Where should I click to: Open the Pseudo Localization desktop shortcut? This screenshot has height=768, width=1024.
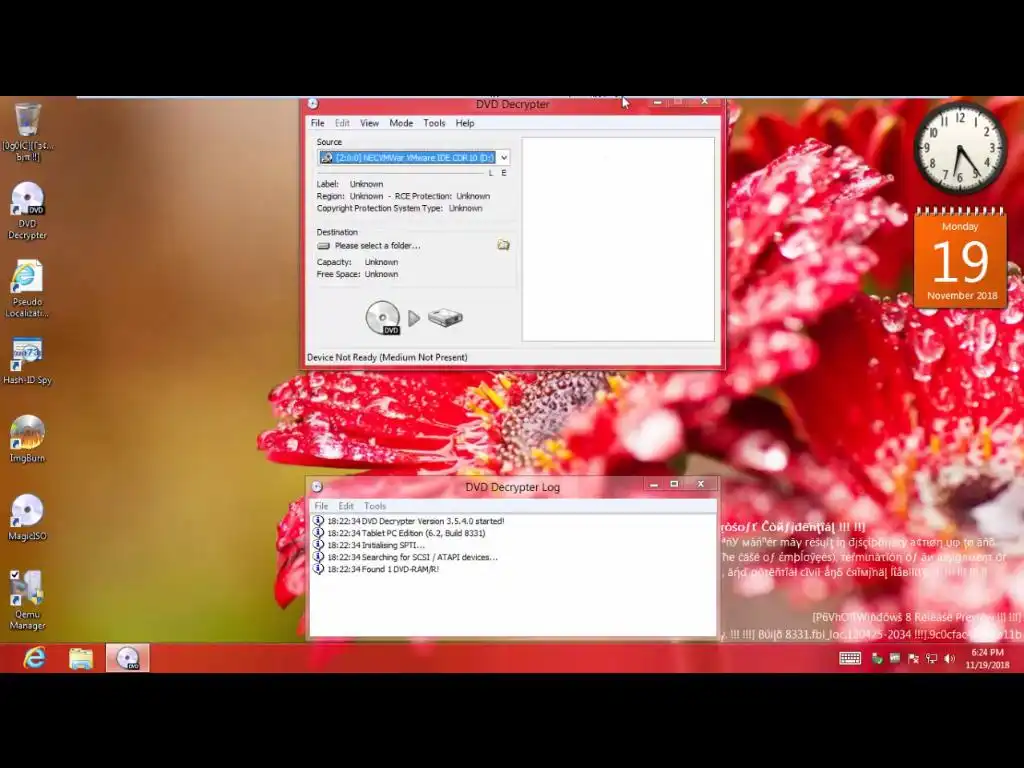[27, 289]
